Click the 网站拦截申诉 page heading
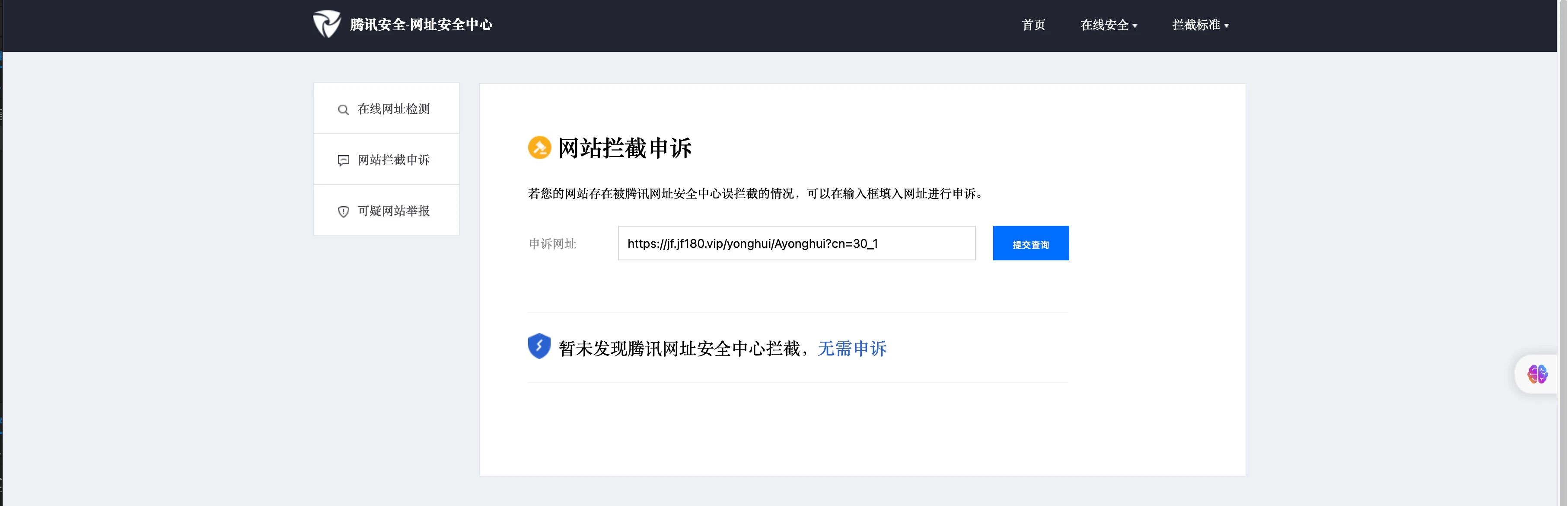Screen dimensions: 1568x506 pos(625,148)
